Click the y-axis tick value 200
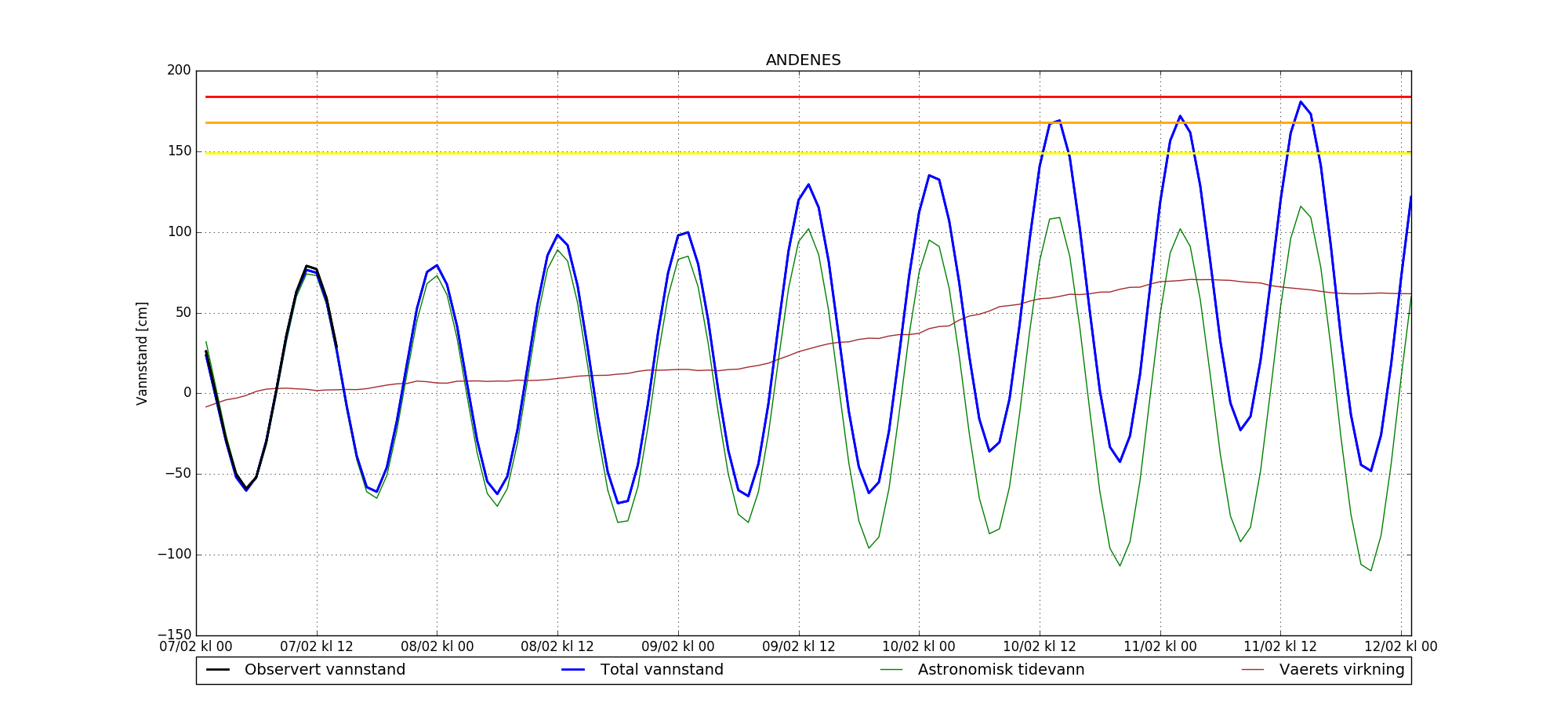The width and height of the screenshot is (1568, 706). click(179, 71)
